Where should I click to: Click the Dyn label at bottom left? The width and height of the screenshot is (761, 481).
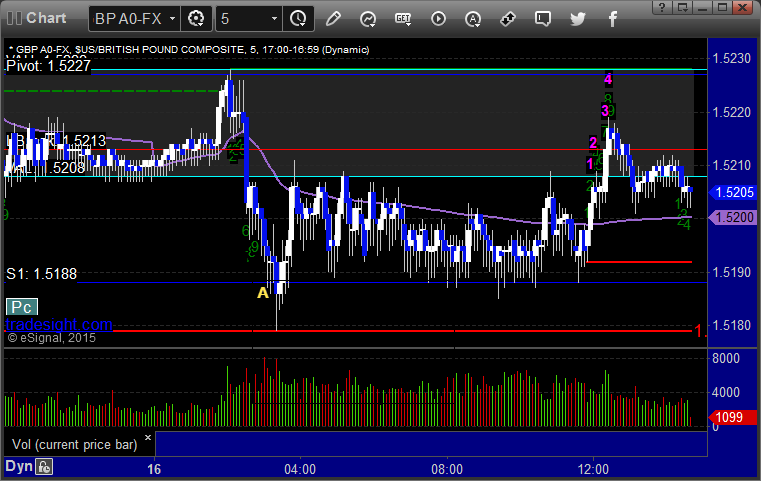click(18, 466)
